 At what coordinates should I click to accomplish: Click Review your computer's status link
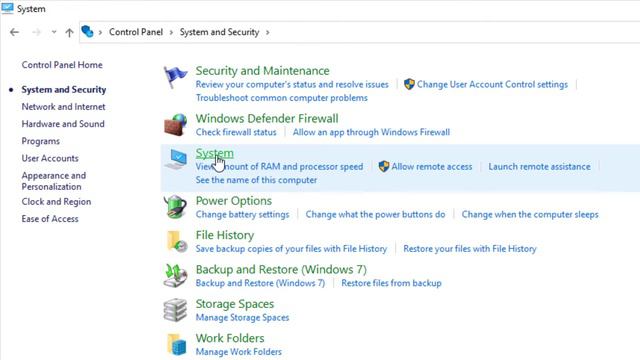coord(292,84)
